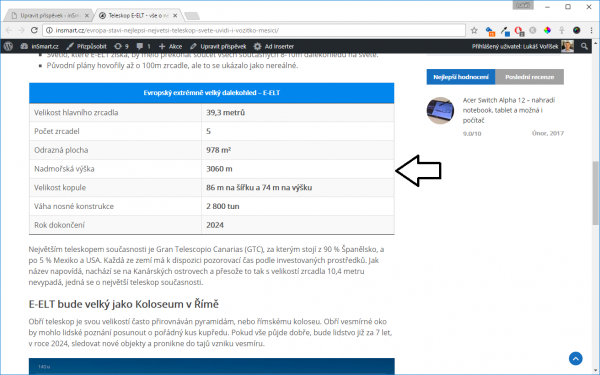The height and width of the screenshot is (375, 600).
Task: Open the dark circular lens extension
Action: (576, 30)
